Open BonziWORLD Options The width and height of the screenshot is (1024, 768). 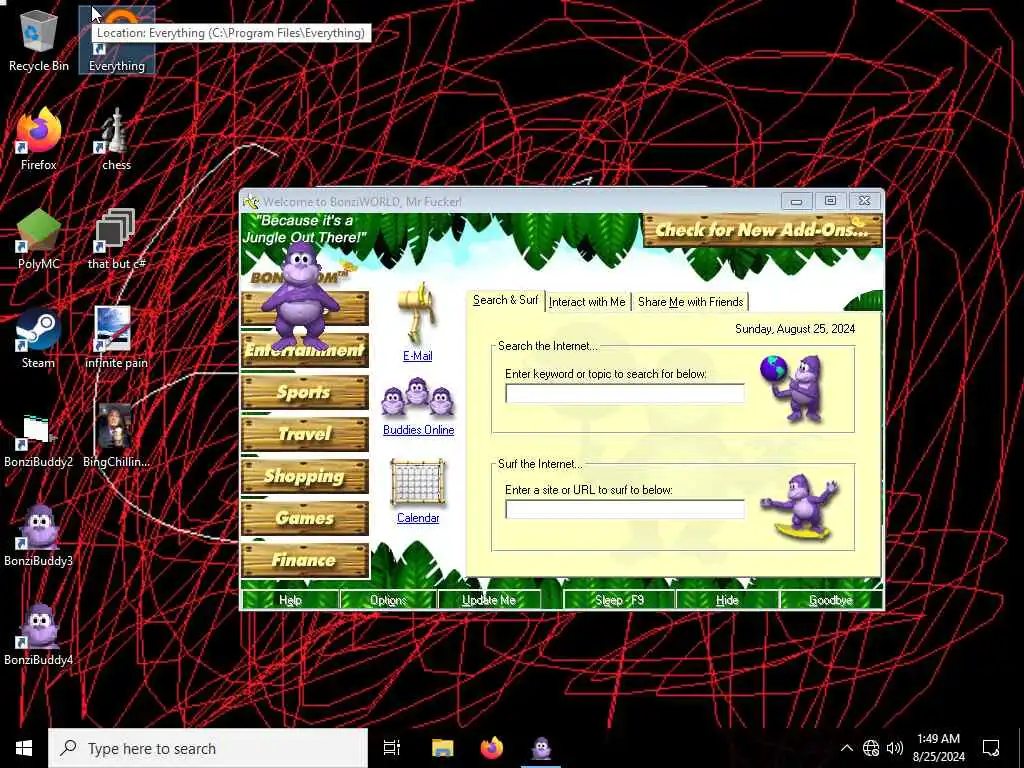388,600
